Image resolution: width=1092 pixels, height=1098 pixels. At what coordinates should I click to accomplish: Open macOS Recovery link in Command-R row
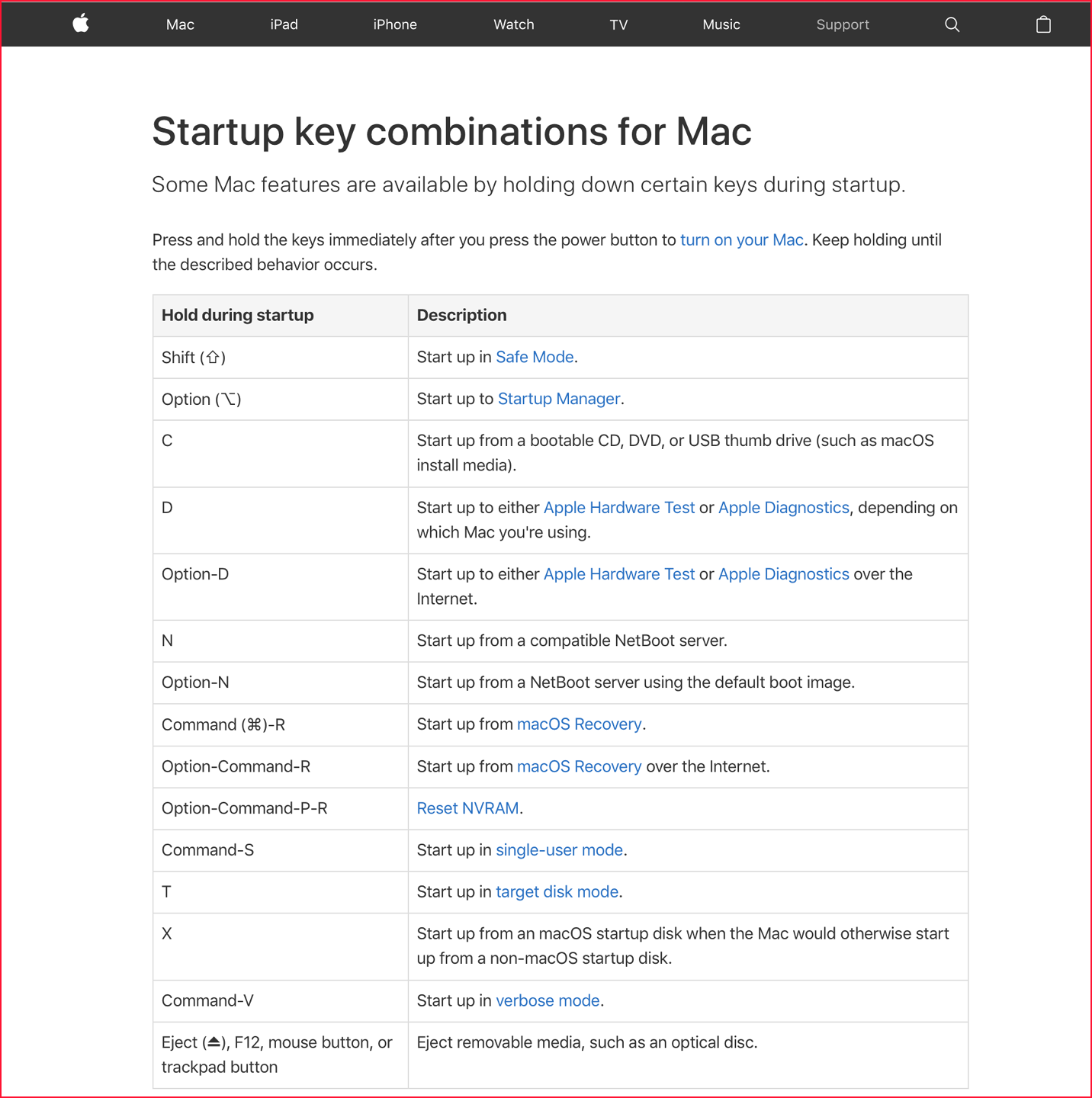click(x=580, y=724)
